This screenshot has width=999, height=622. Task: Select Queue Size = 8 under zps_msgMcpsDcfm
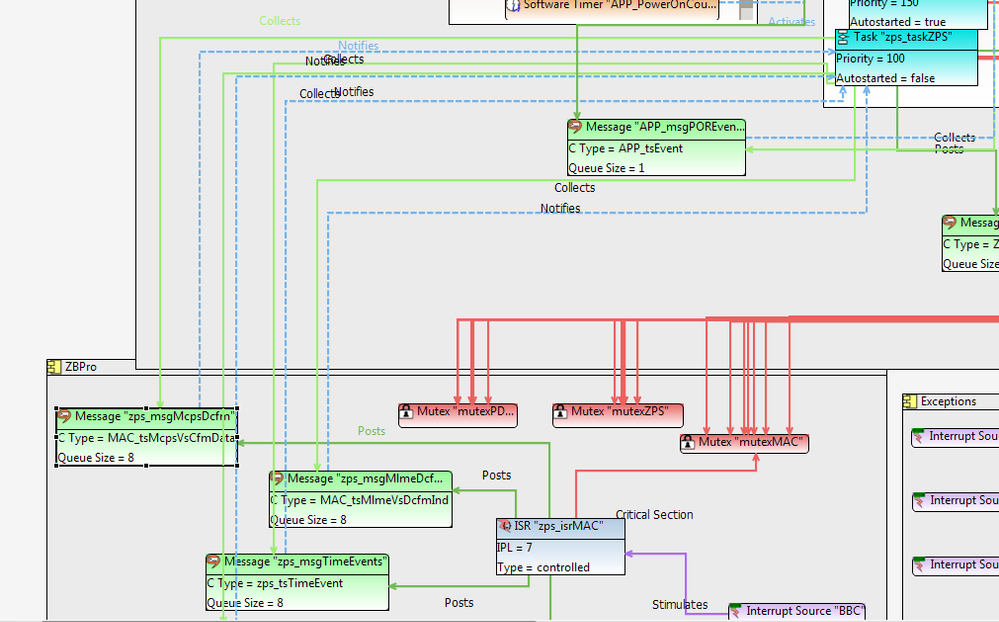click(x=96, y=458)
